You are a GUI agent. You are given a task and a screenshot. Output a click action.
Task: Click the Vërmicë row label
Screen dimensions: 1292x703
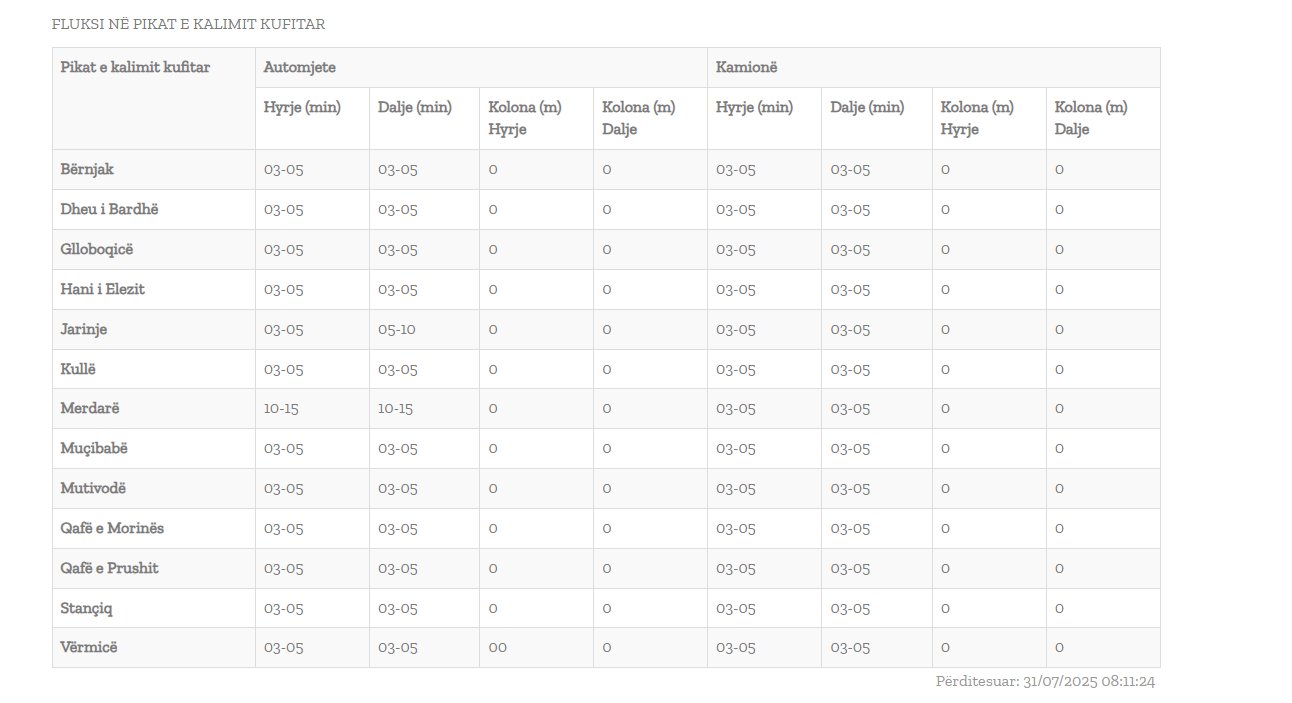click(88, 647)
